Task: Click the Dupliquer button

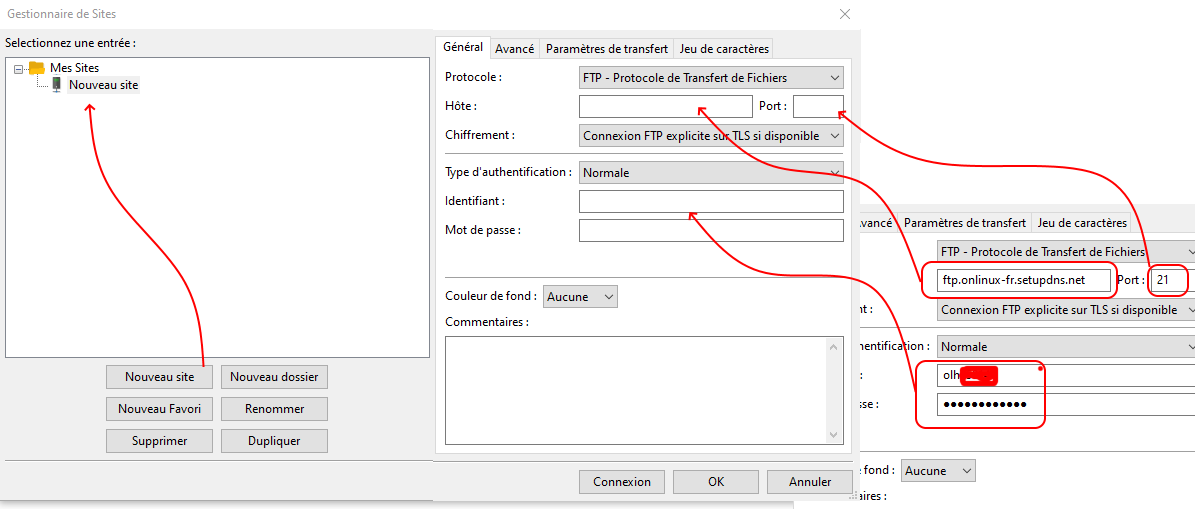Action: [x=274, y=440]
